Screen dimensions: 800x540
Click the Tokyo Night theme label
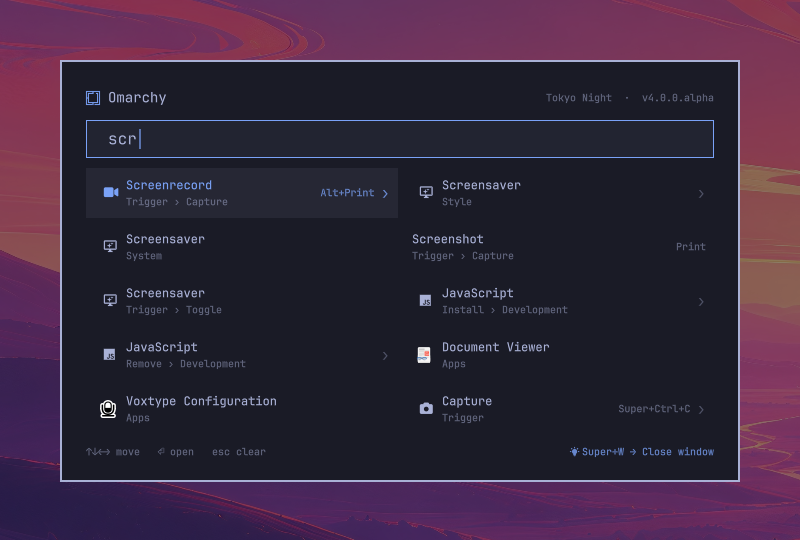coord(579,97)
